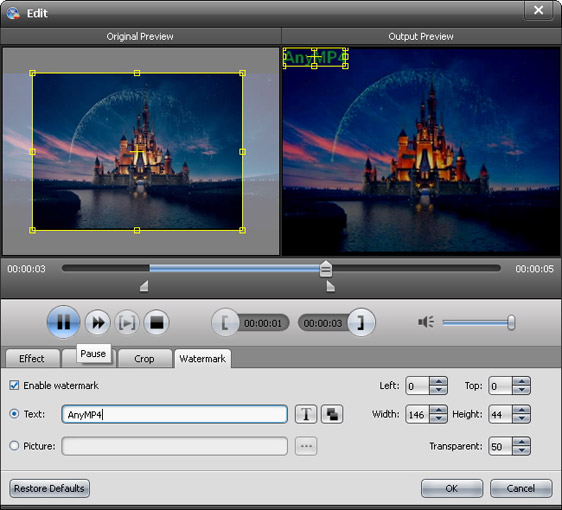Open the watermark text color button
Screen dimensions: 562x510
[332, 414]
